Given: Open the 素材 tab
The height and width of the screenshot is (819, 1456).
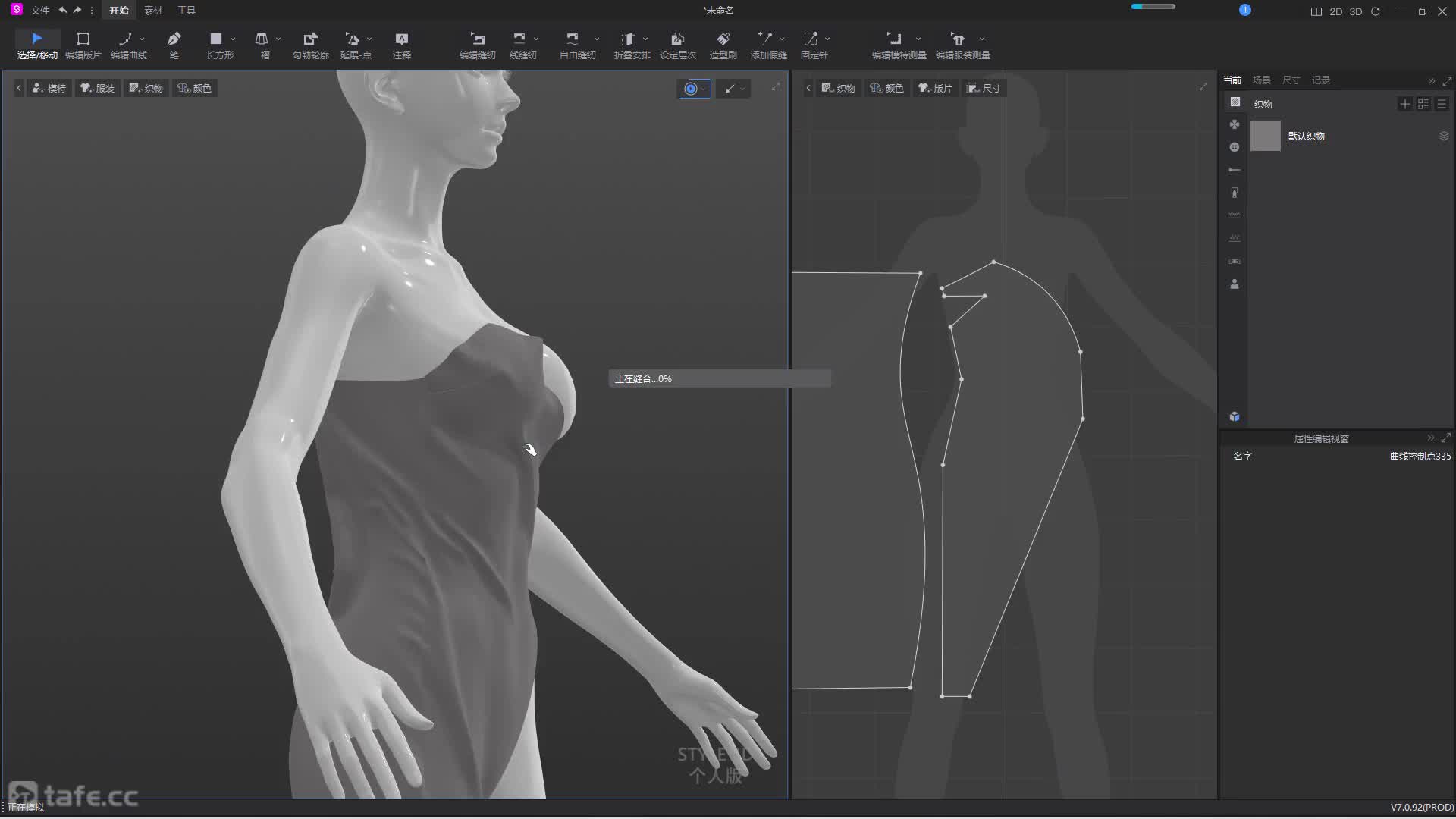Looking at the screenshot, I should (152, 11).
